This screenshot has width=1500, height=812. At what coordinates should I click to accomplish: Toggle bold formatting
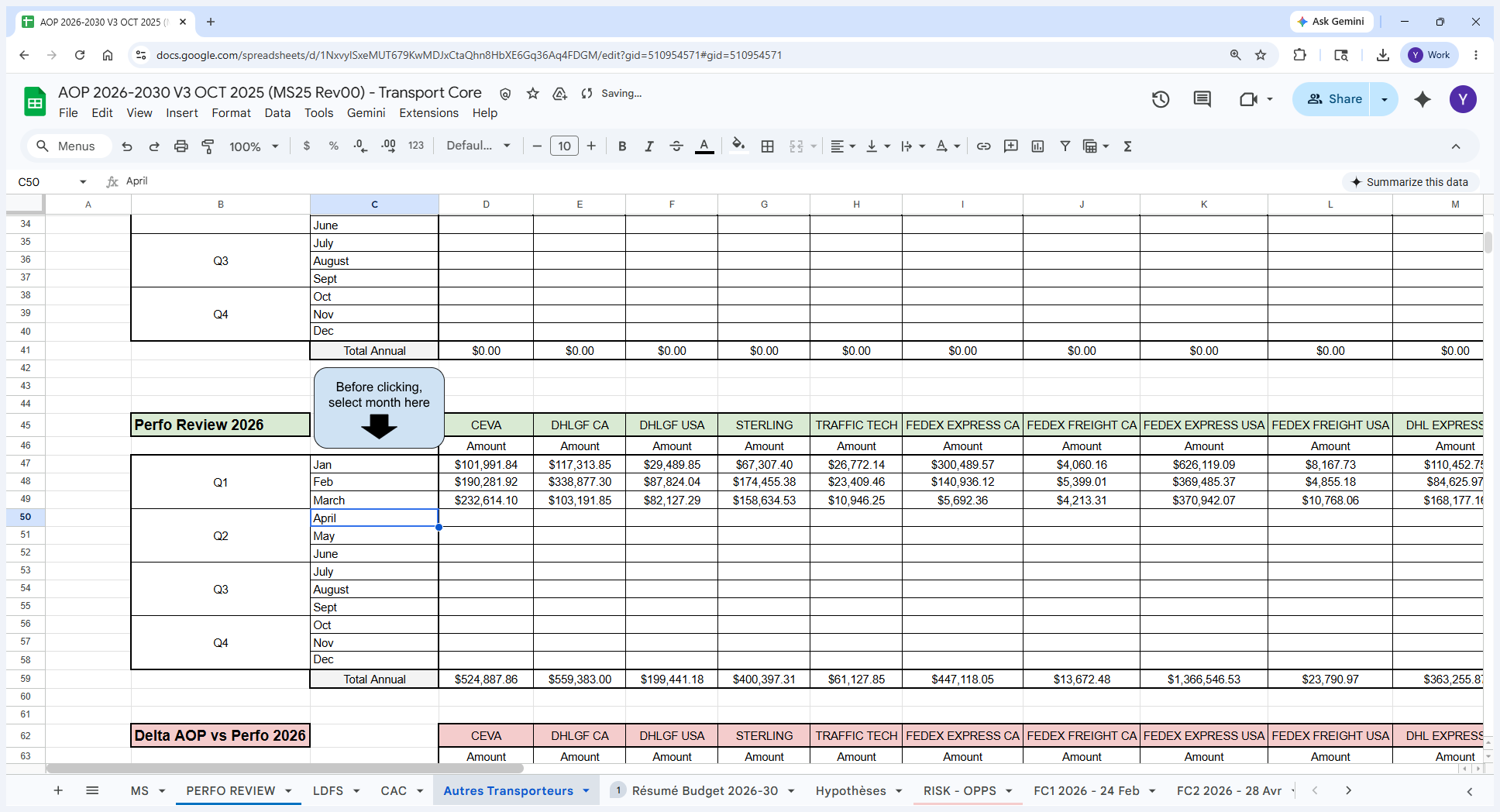point(622,146)
